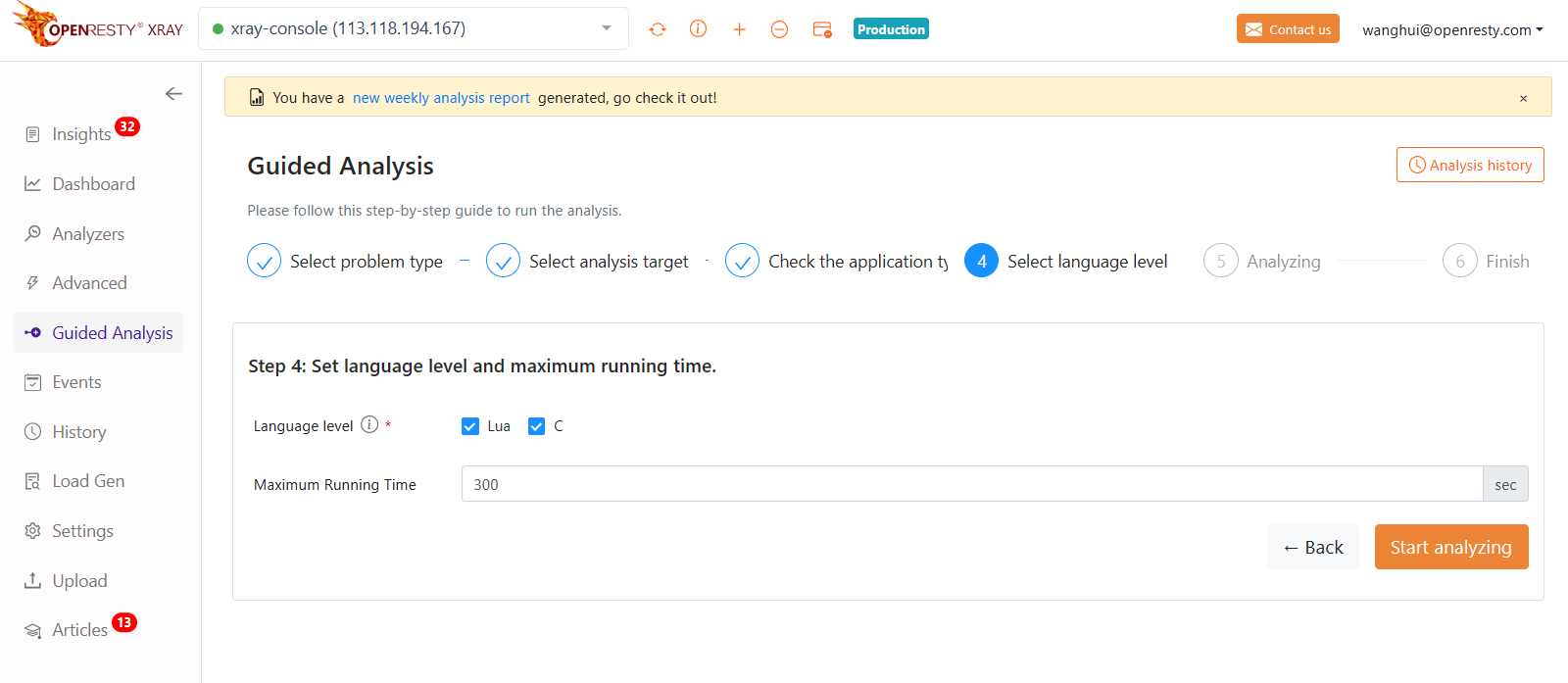Click the Step 4 section heading text

coord(482,366)
